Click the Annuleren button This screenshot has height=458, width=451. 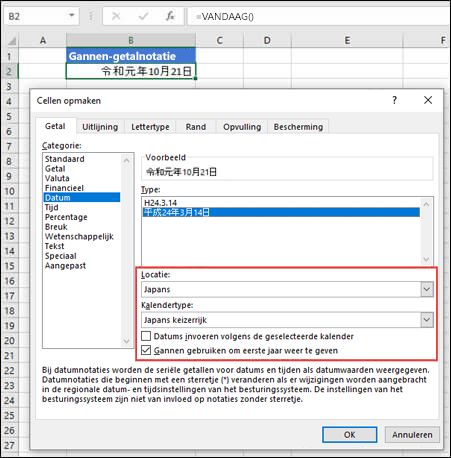click(x=412, y=435)
